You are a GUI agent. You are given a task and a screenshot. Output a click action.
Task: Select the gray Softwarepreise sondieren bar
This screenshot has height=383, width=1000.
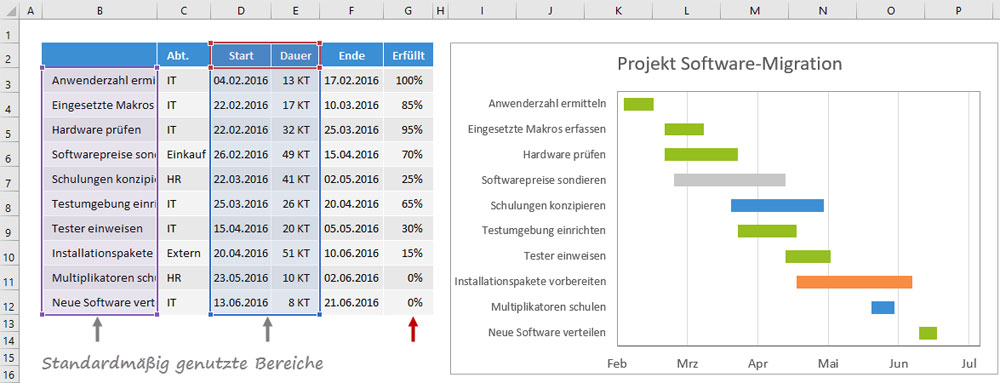pyautogui.click(x=730, y=180)
